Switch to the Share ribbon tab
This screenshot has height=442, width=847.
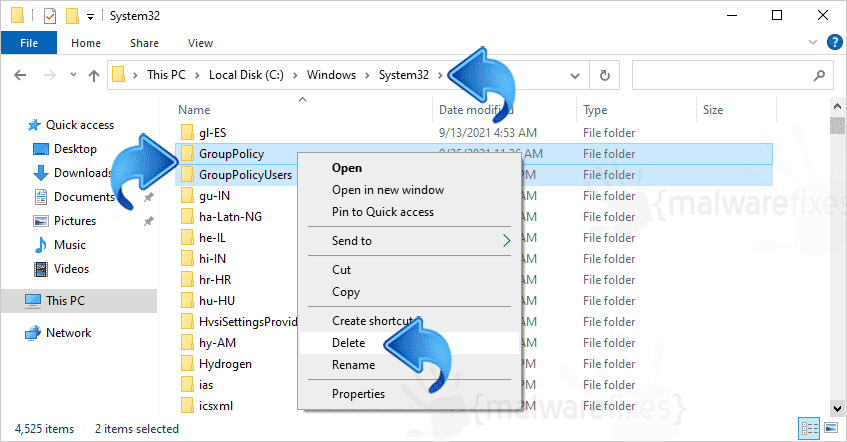[x=144, y=43]
